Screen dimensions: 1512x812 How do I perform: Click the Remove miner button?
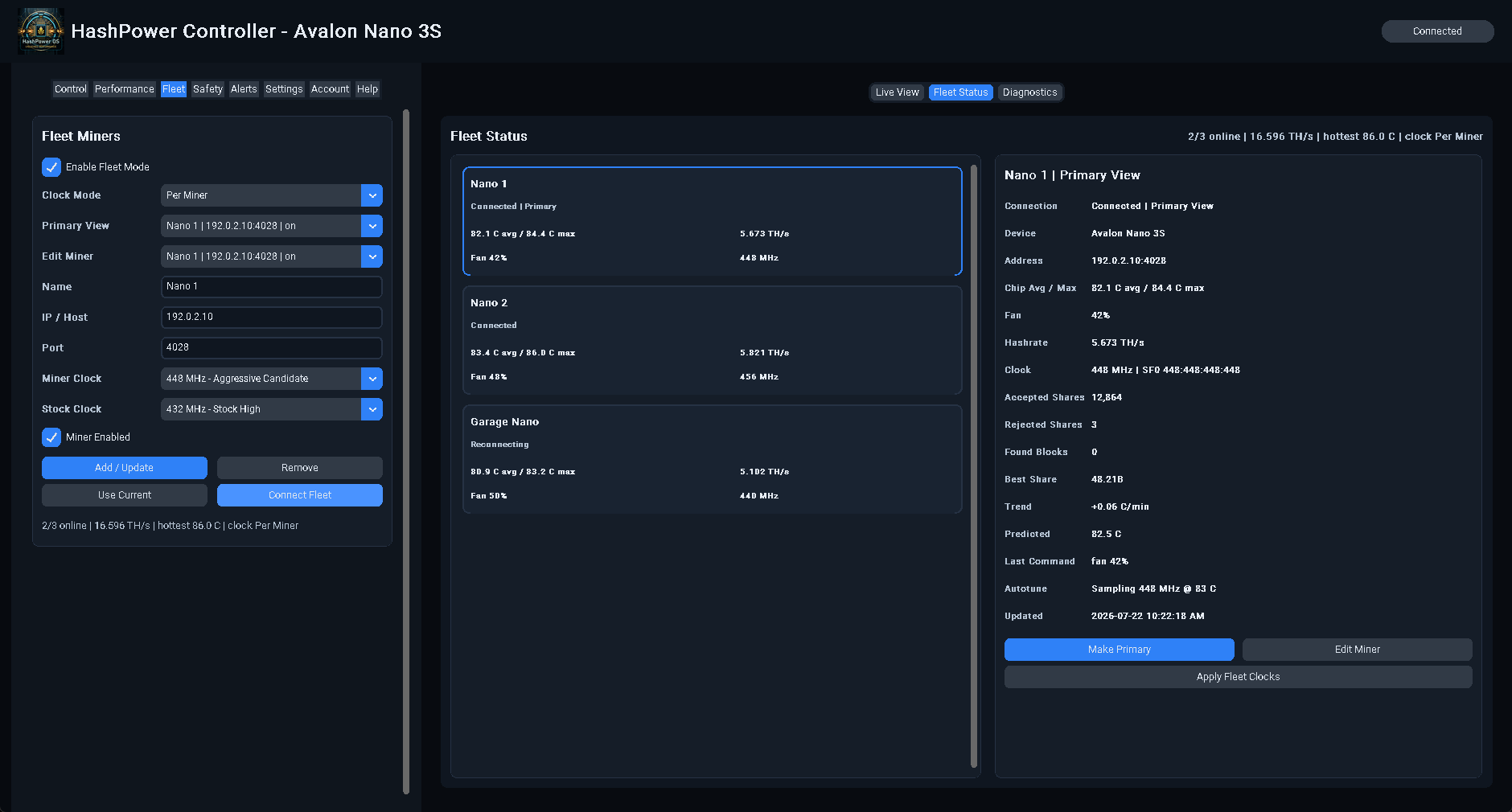[x=300, y=468]
